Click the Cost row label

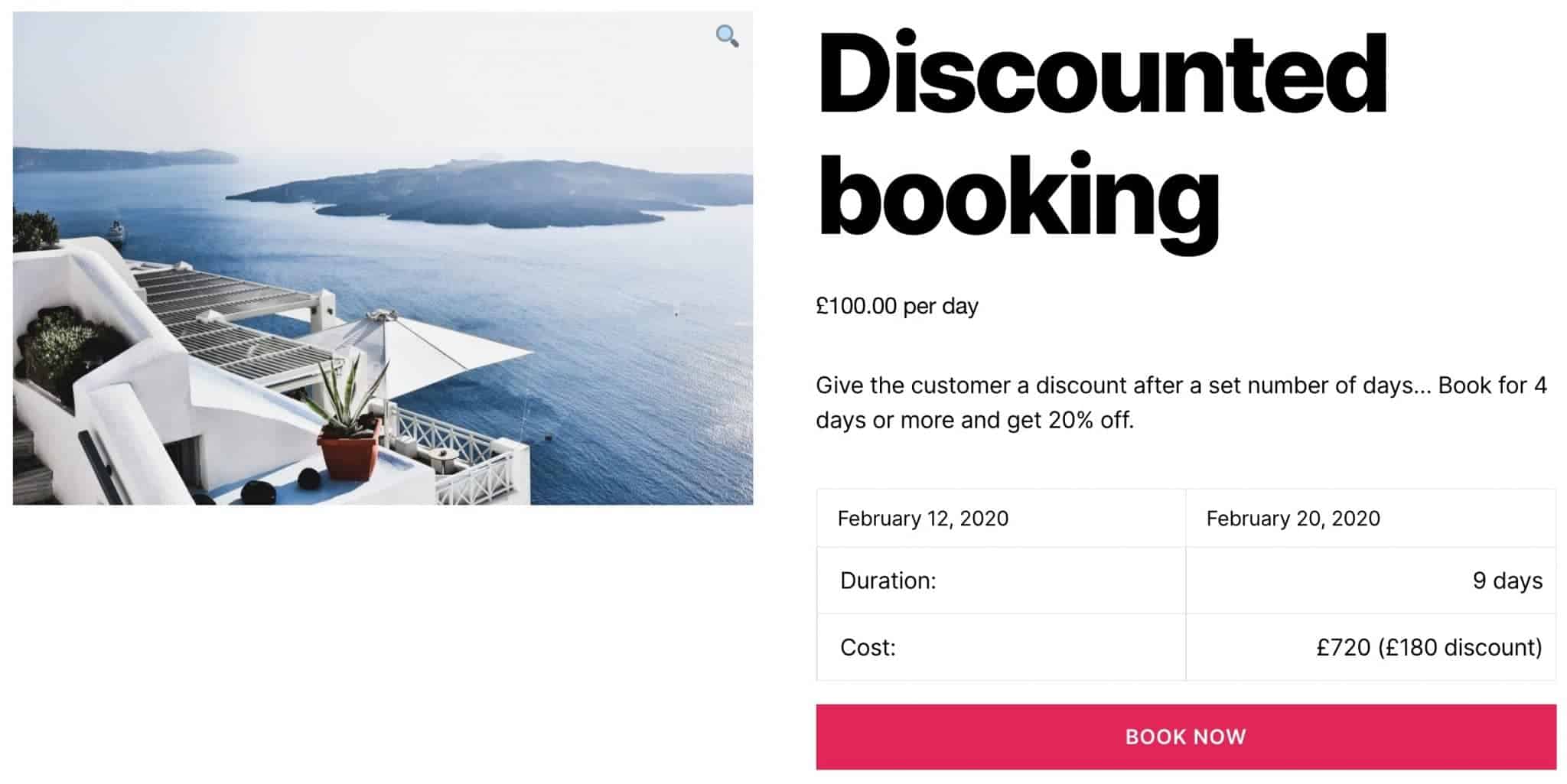[868, 646]
